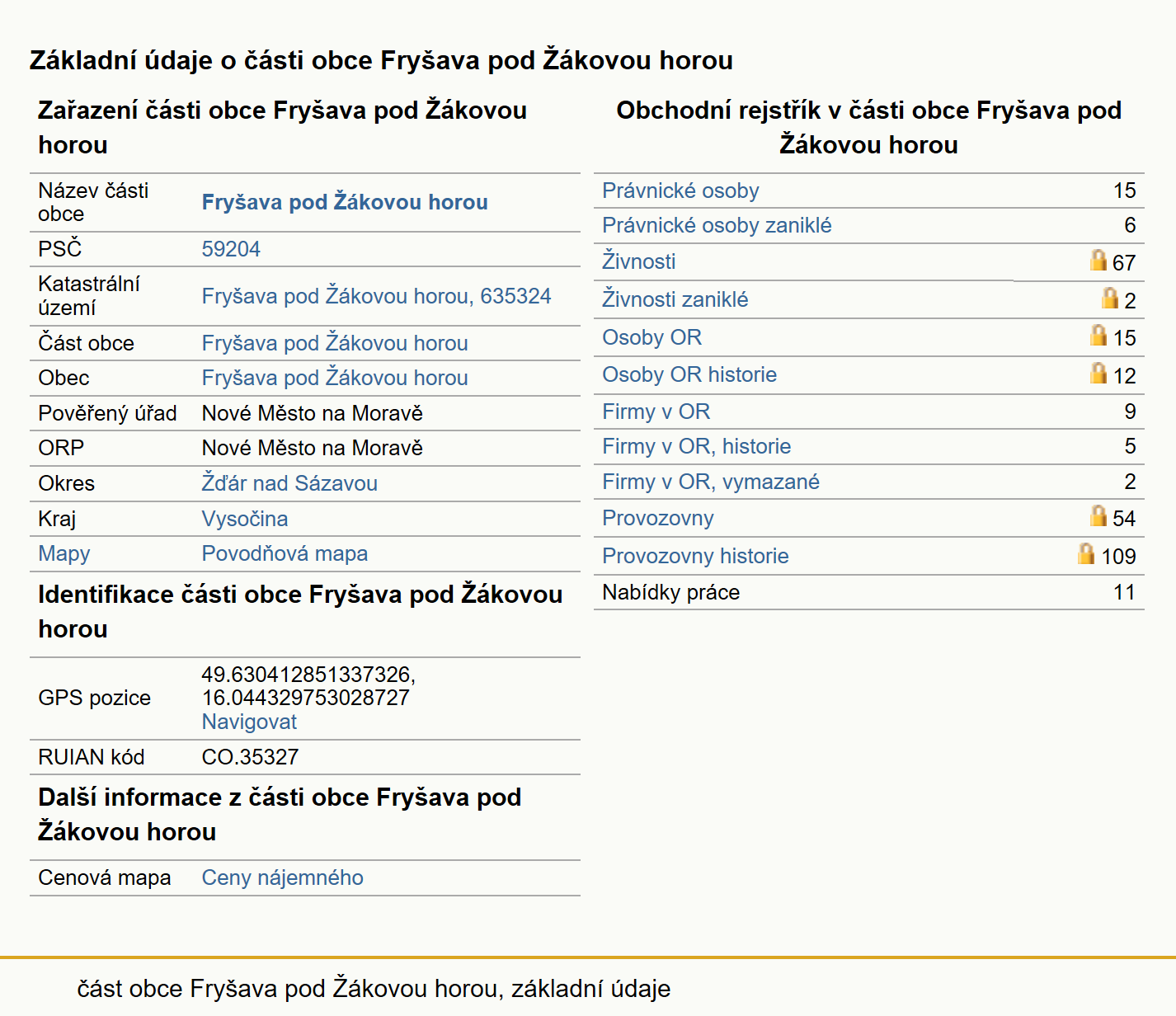The width and height of the screenshot is (1176, 1016).
Task: Open Firmy v OR, vymazané link
Action: [x=711, y=482]
